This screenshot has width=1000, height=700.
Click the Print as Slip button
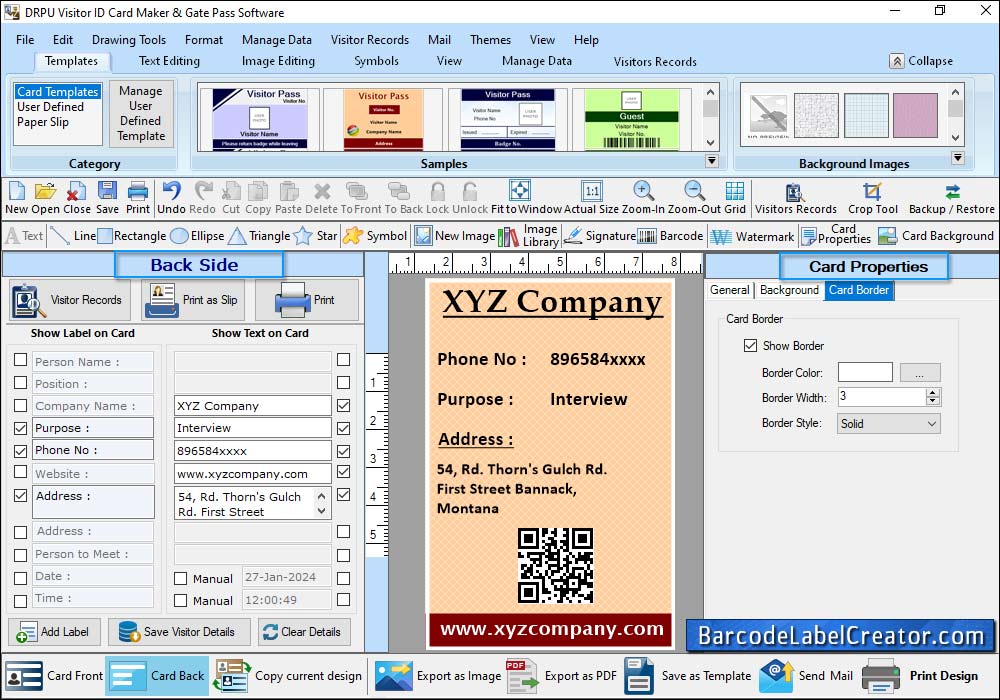(x=195, y=300)
